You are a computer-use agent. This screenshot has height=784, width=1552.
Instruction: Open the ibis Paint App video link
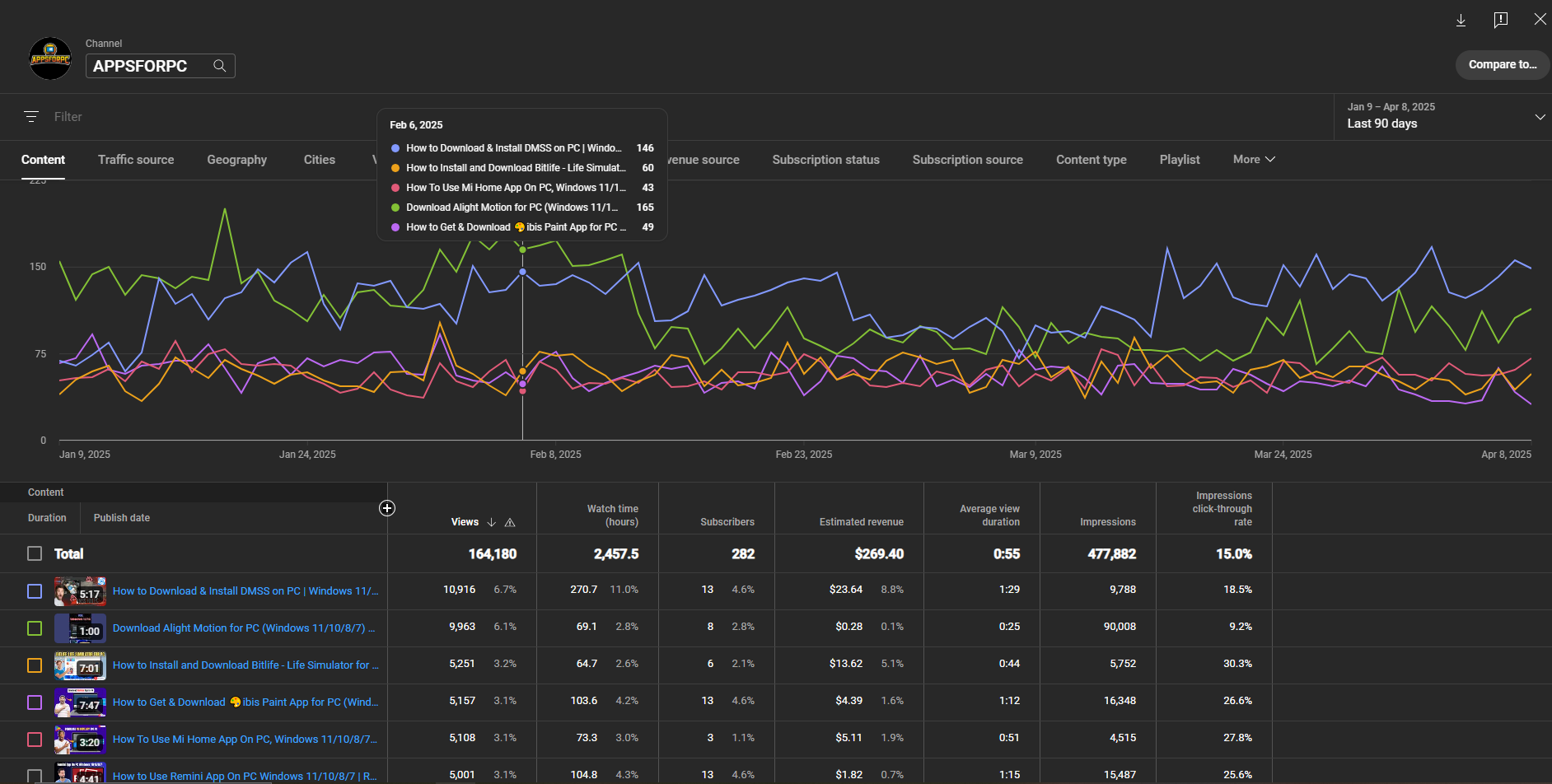pos(245,702)
